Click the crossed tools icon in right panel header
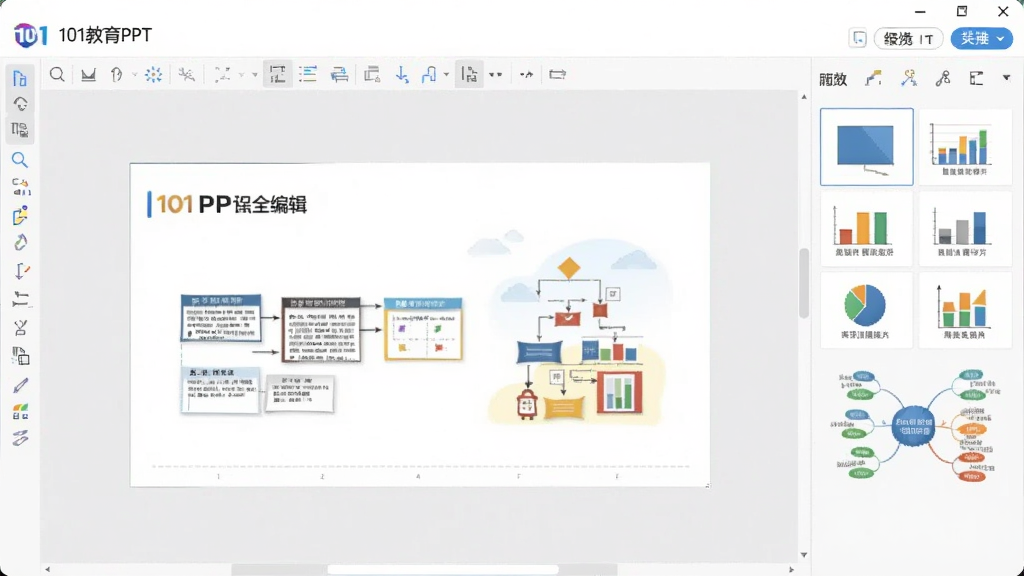This screenshot has width=1024, height=576. click(908, 79)
